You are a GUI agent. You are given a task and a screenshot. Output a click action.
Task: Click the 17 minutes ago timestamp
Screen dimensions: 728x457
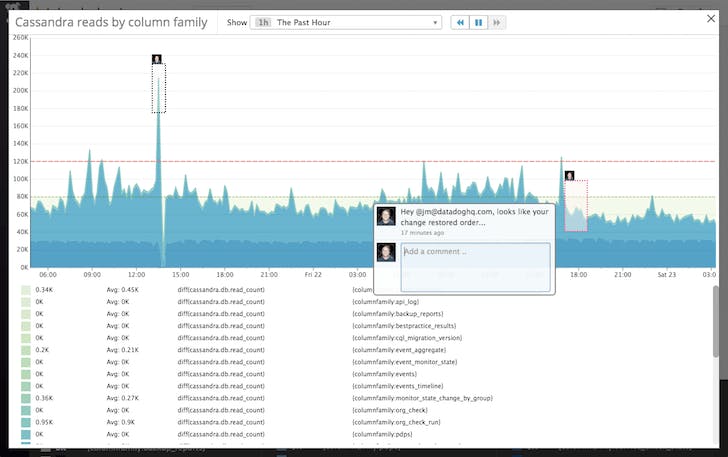[424, 232]
